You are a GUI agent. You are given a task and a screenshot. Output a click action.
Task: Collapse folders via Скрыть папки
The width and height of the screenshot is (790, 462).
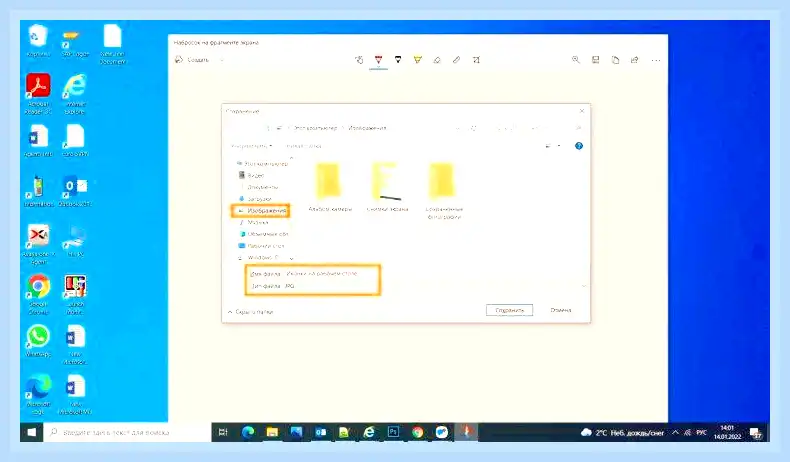(x=250, y=312)
